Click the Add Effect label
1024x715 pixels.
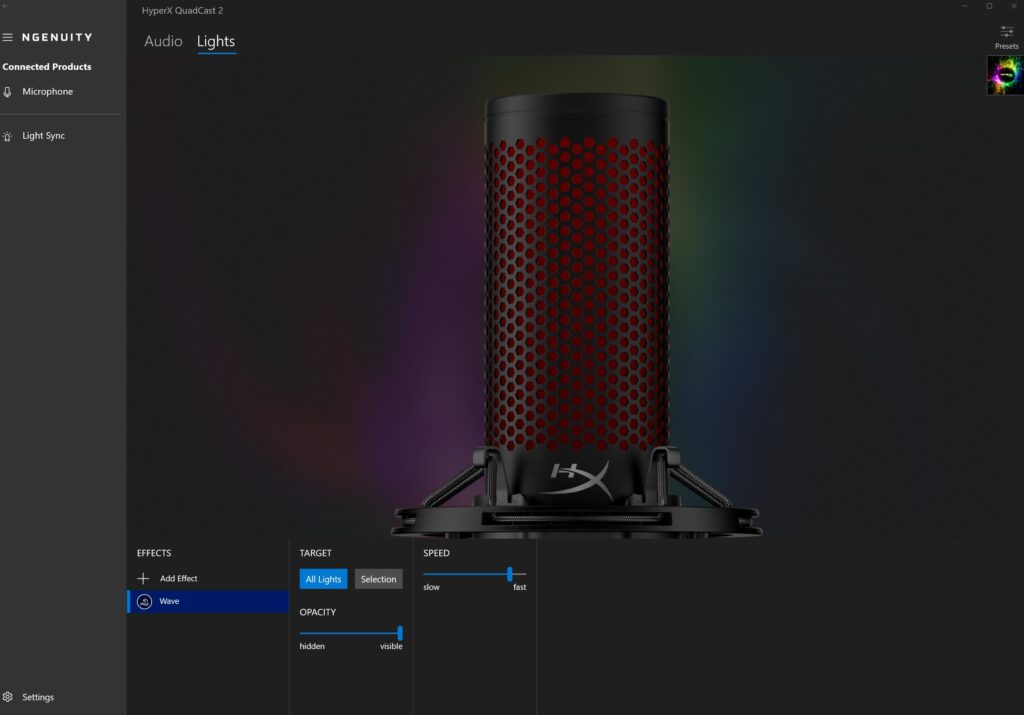click(x=179, y=579)
